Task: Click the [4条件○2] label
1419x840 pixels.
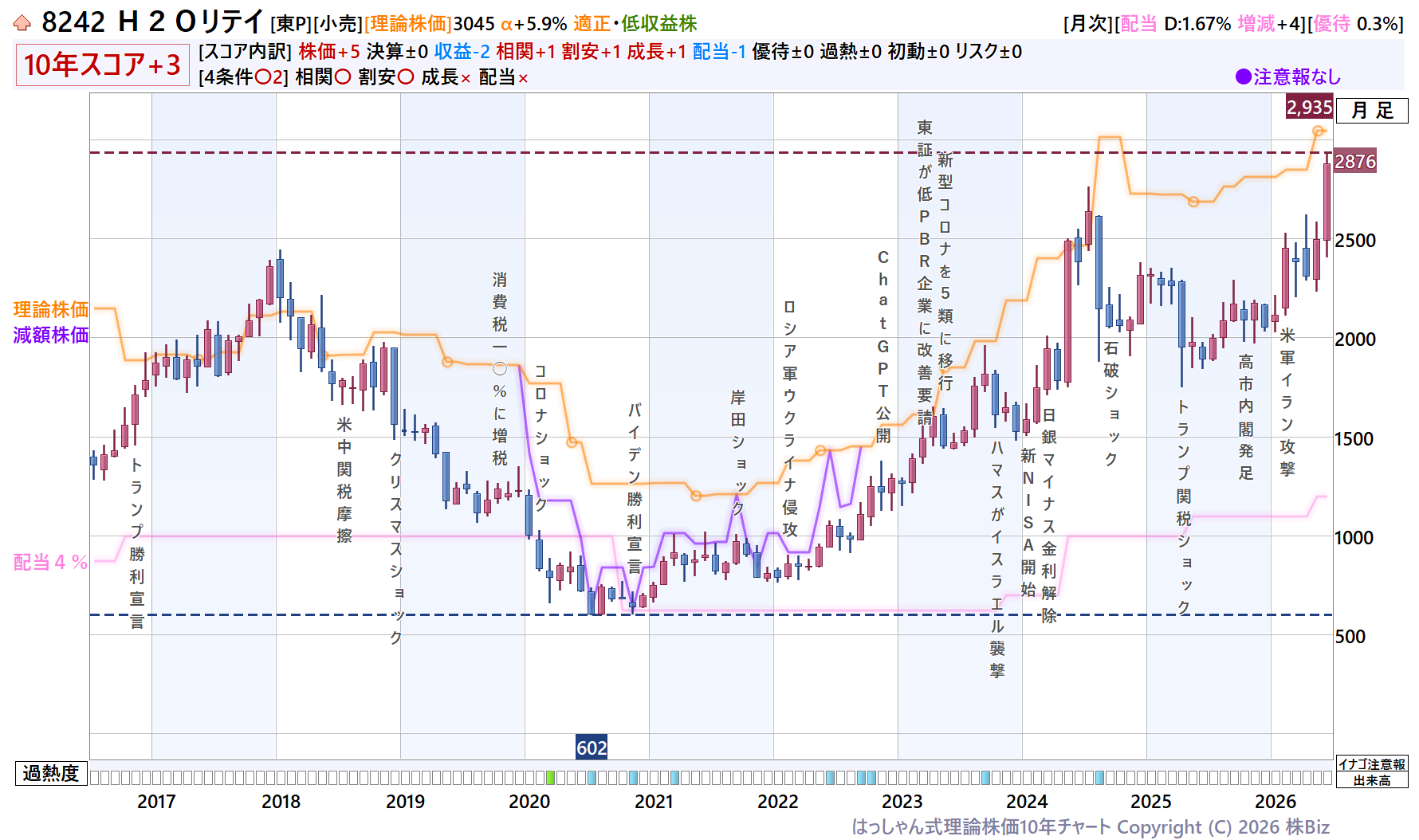Action: coord(243,77)
